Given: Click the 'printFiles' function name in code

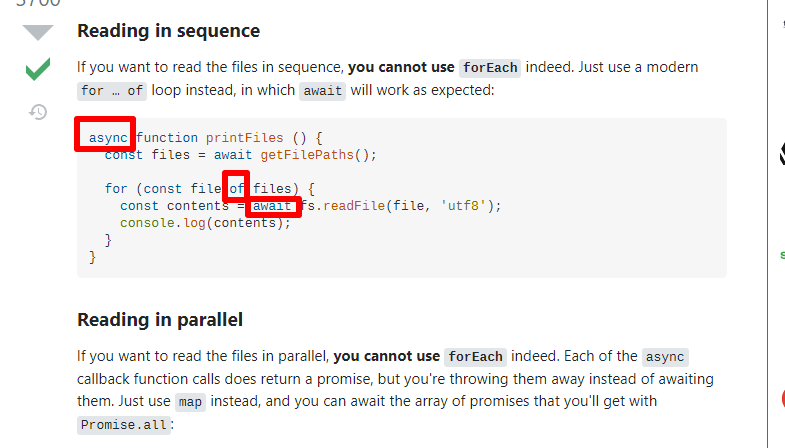Looking at the screenshot, I should [244, 138].
